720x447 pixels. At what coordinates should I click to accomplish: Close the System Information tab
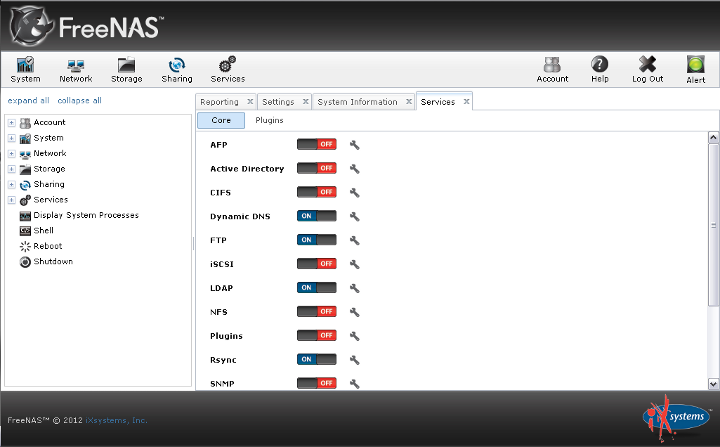click(409, 102)
